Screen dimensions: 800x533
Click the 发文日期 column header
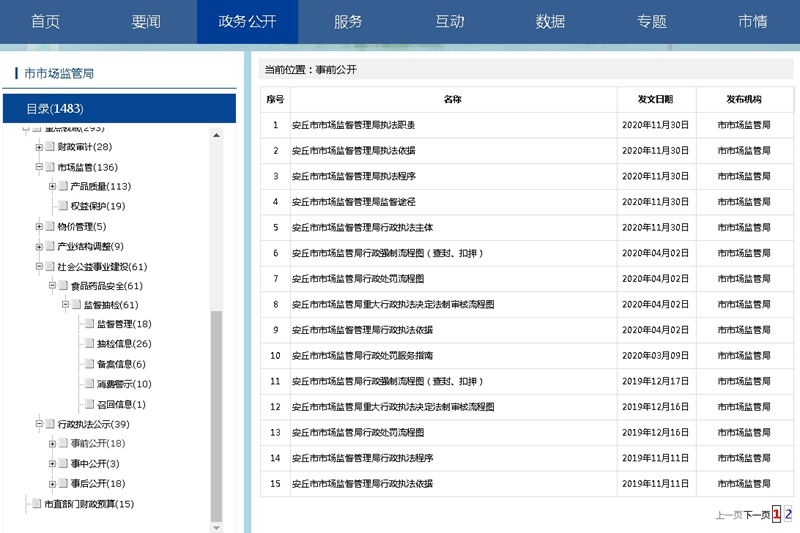click(656, 99)
